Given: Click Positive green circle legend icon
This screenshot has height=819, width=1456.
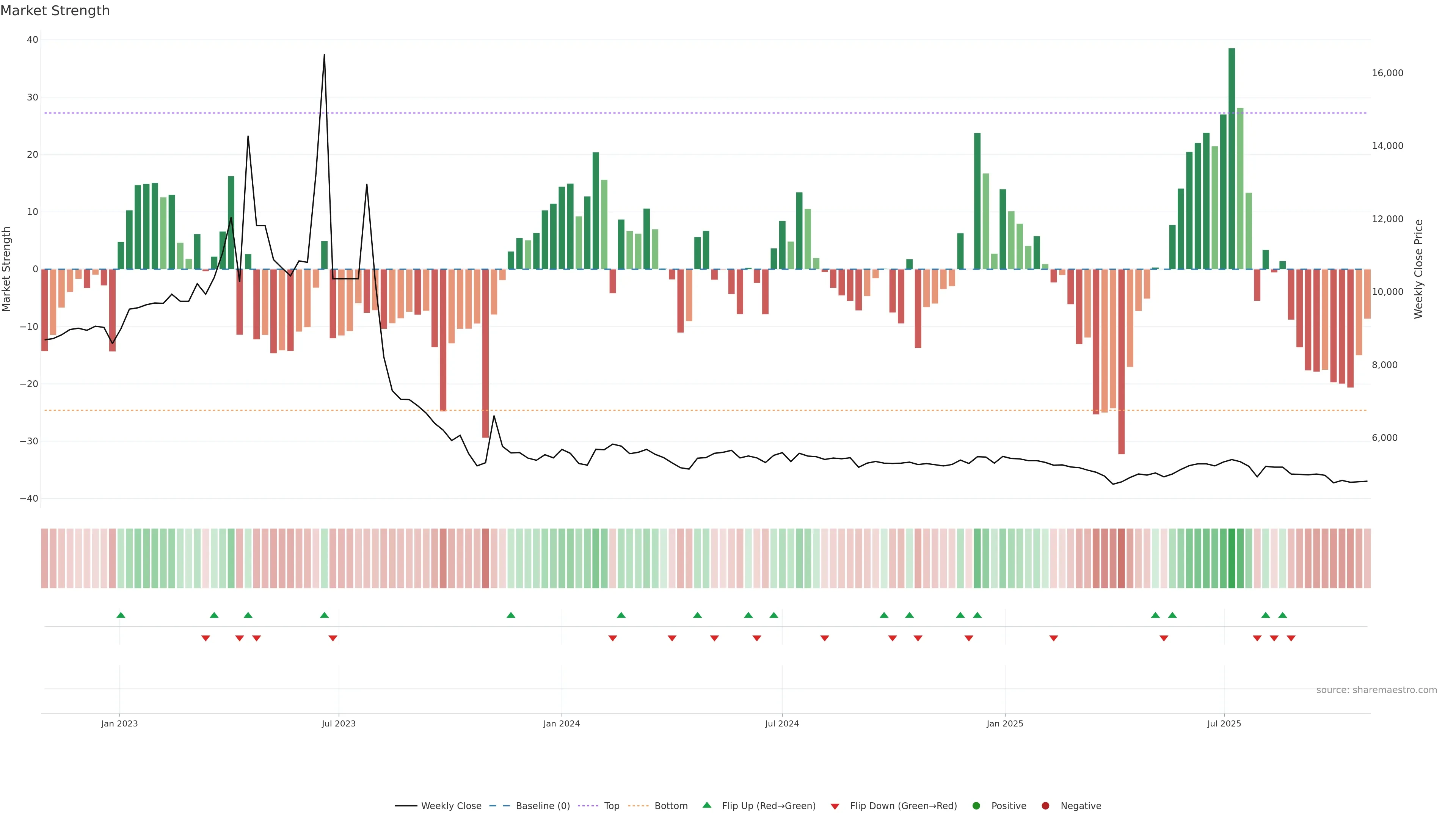Looking at the screenshot, I should (976, 806).
